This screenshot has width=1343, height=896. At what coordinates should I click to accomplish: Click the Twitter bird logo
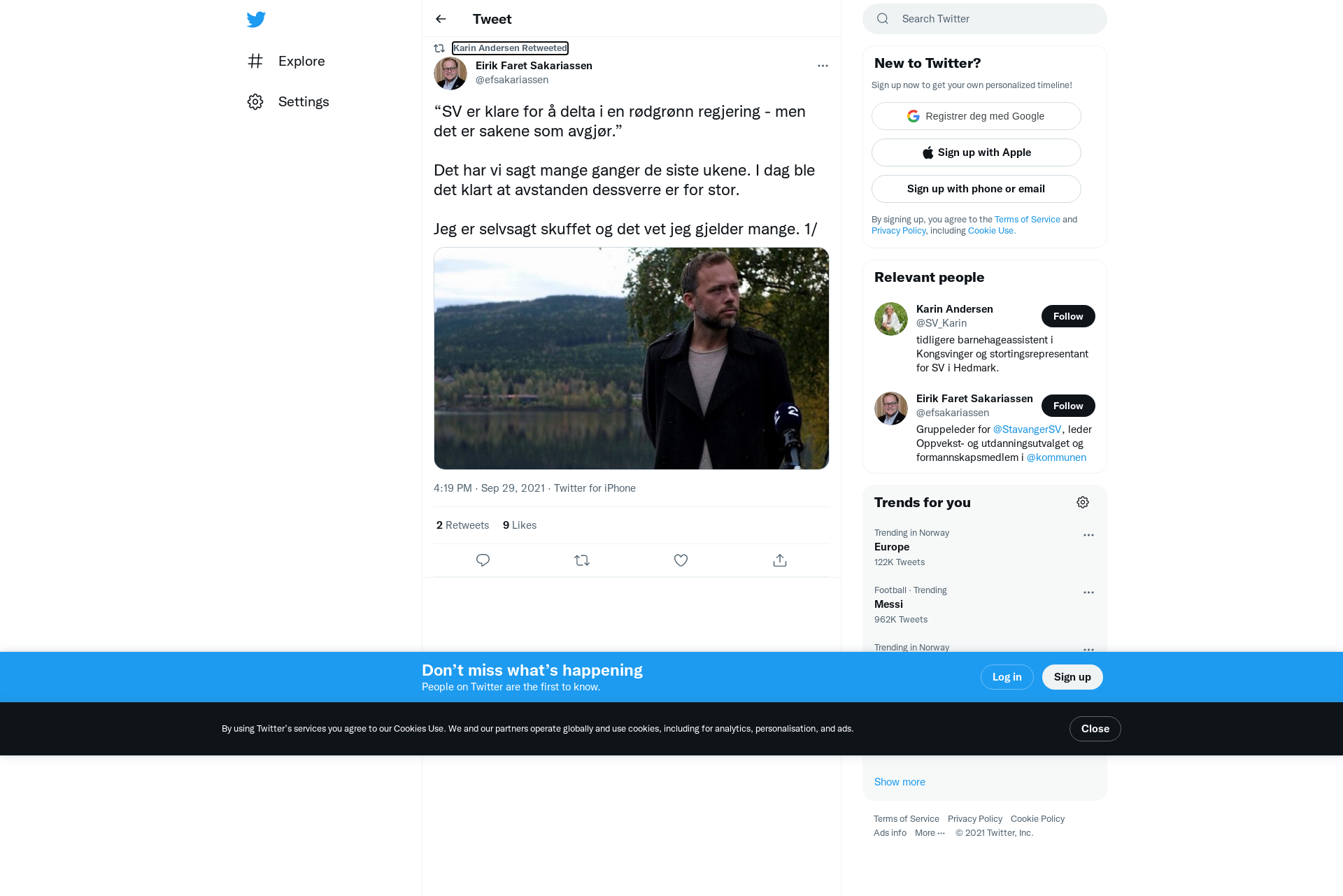click(x=256, y=20)
